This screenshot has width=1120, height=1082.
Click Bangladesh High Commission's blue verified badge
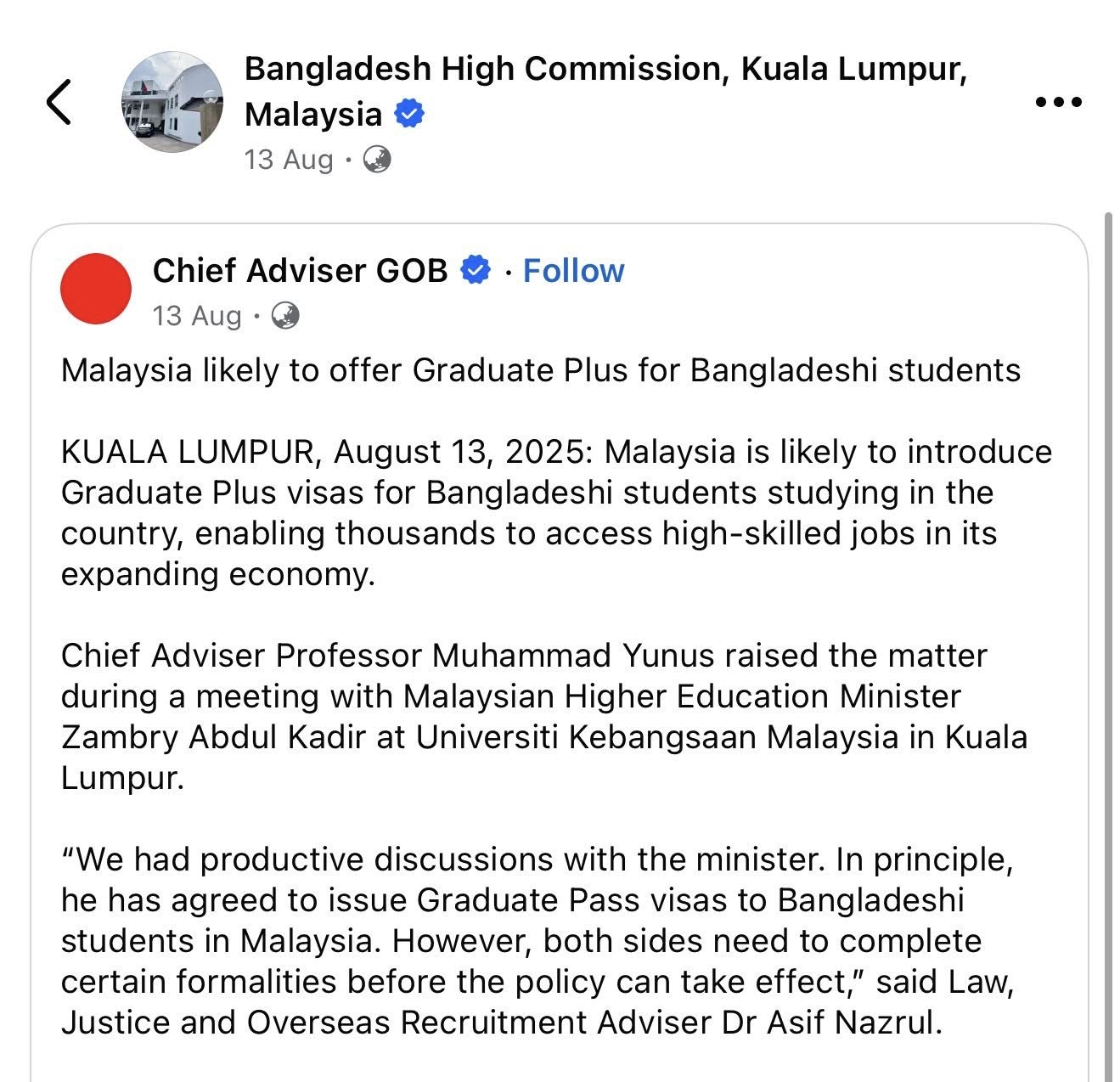[x=410, y=113]
